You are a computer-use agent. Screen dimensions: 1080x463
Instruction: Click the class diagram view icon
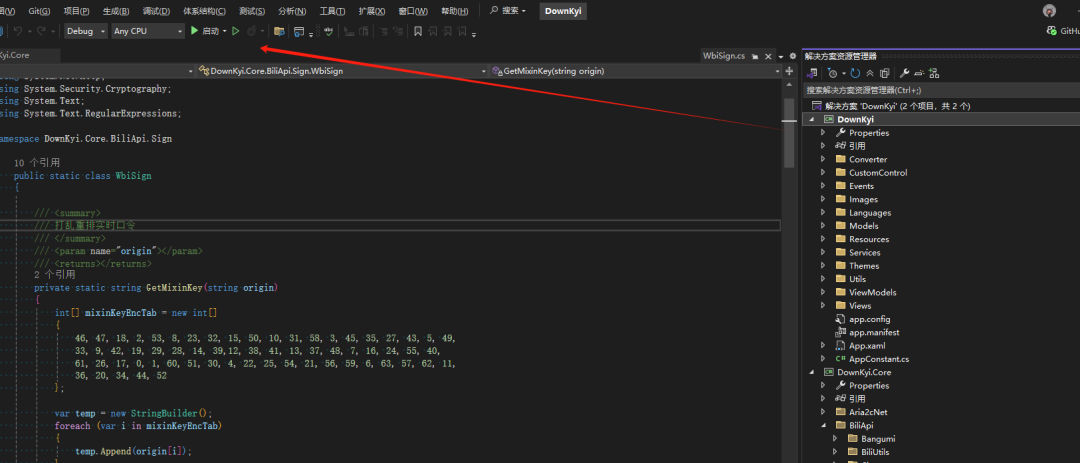tap(935, 73)
